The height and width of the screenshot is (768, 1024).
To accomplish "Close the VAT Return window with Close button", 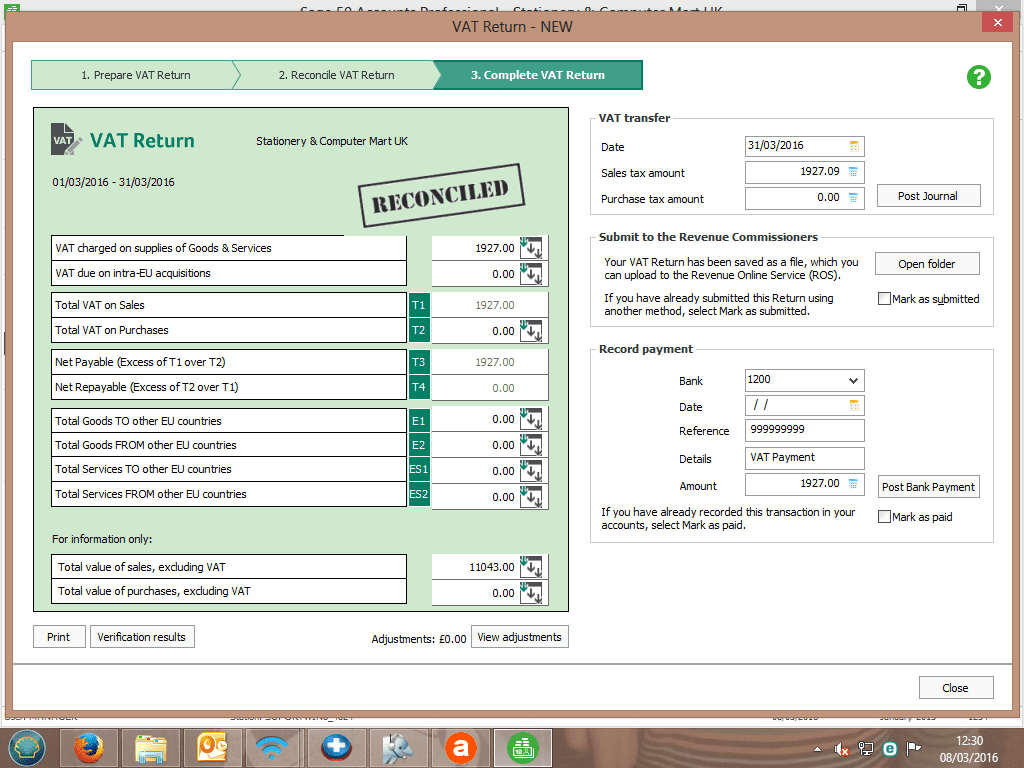I will 955,688.
